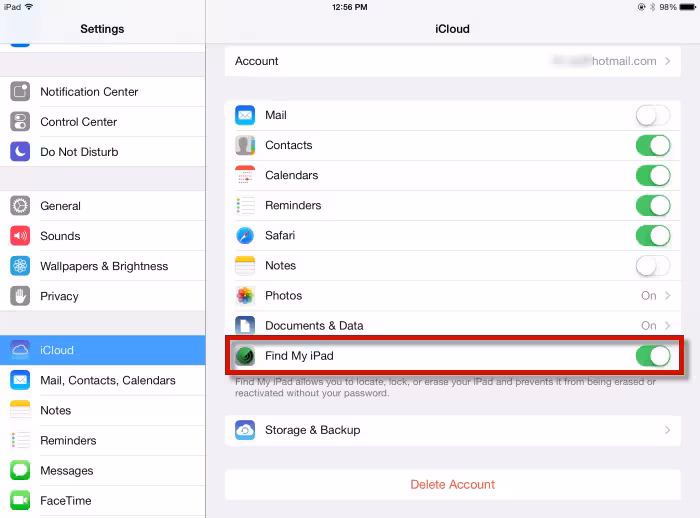Tap the 98% battery percentage text
Viewport: 700px width, 518px height.
point(668,7)
